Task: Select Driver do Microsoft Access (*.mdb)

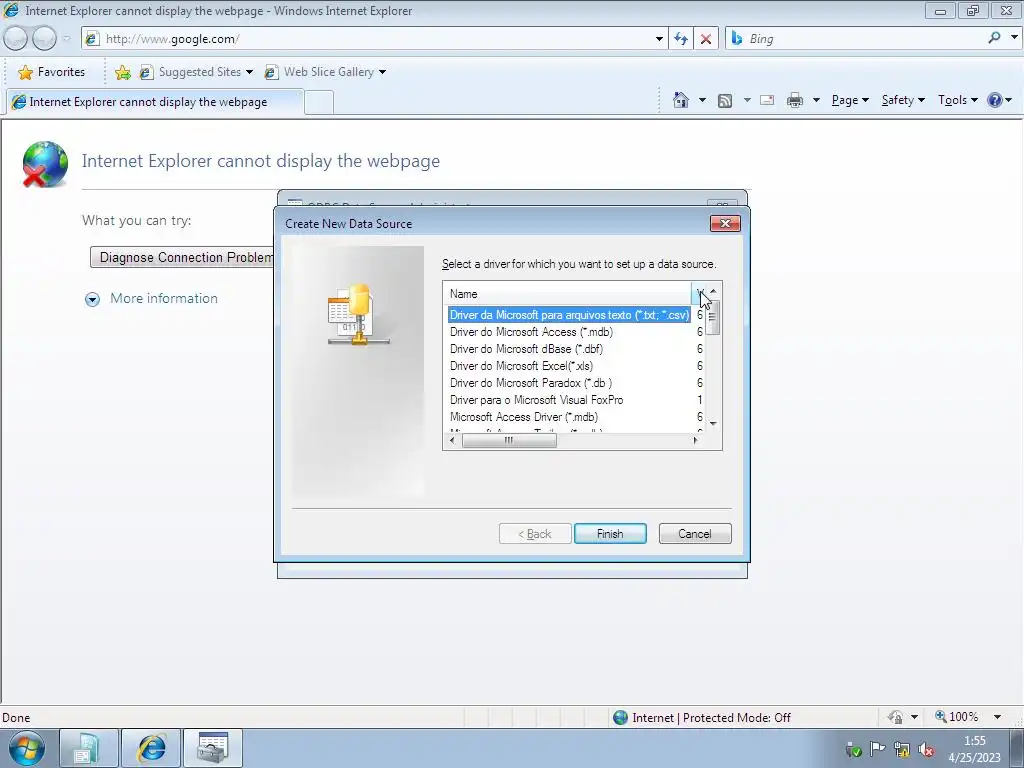Action: (531, 332)
